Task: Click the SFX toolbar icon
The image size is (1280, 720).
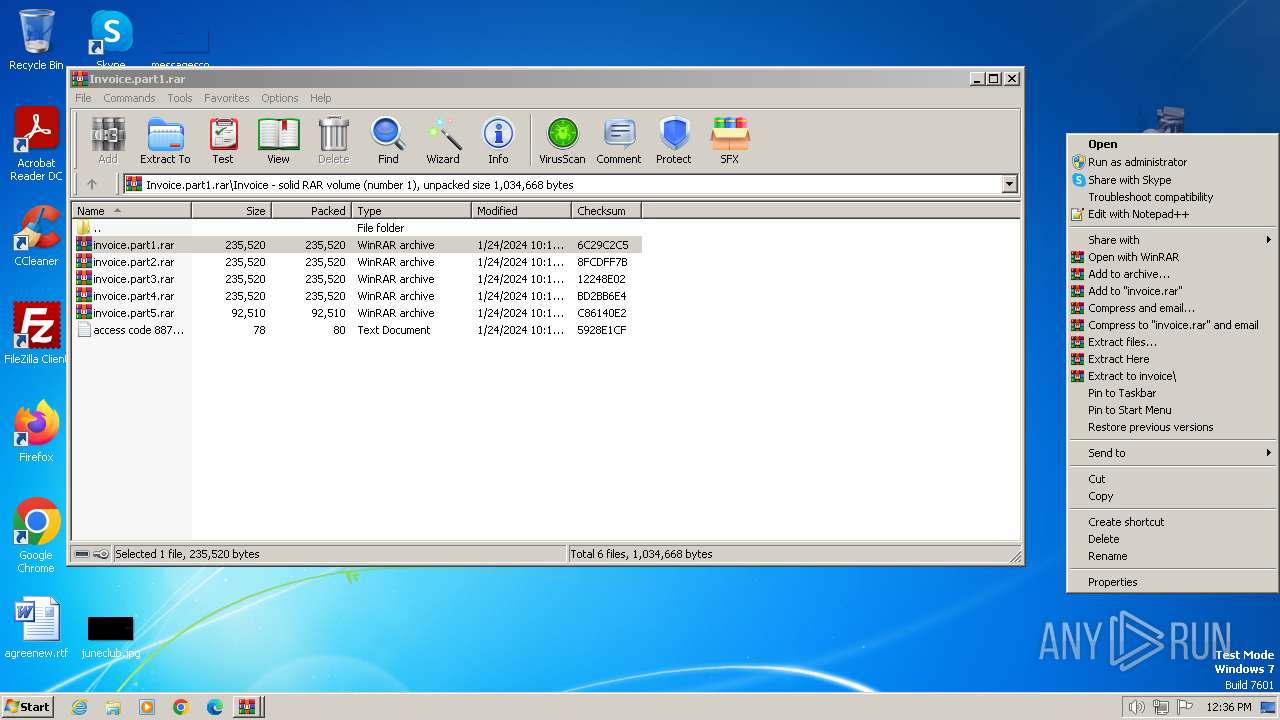Action: [x=730, y=140]
